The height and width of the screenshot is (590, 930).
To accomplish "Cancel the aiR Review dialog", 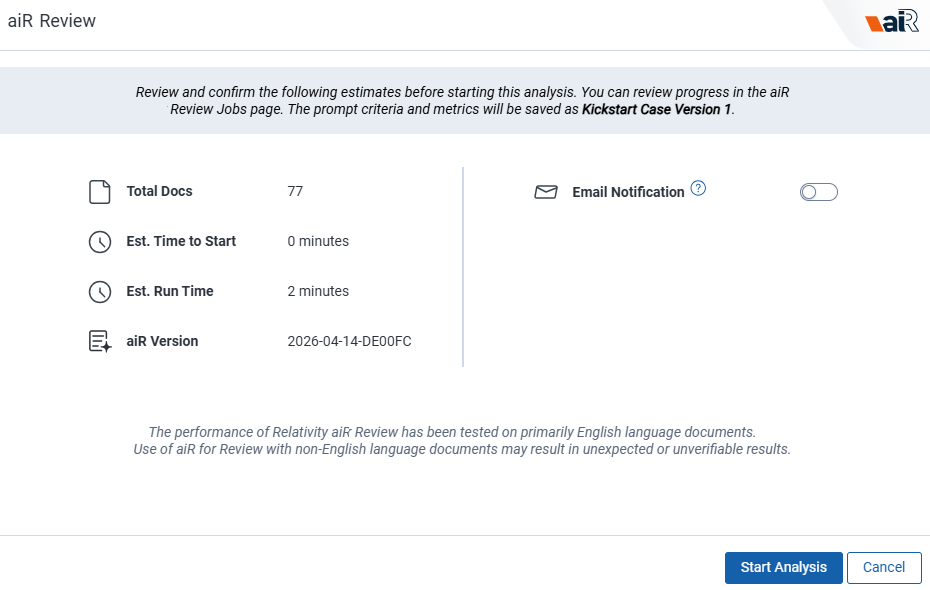I will (x=884, y=567).
